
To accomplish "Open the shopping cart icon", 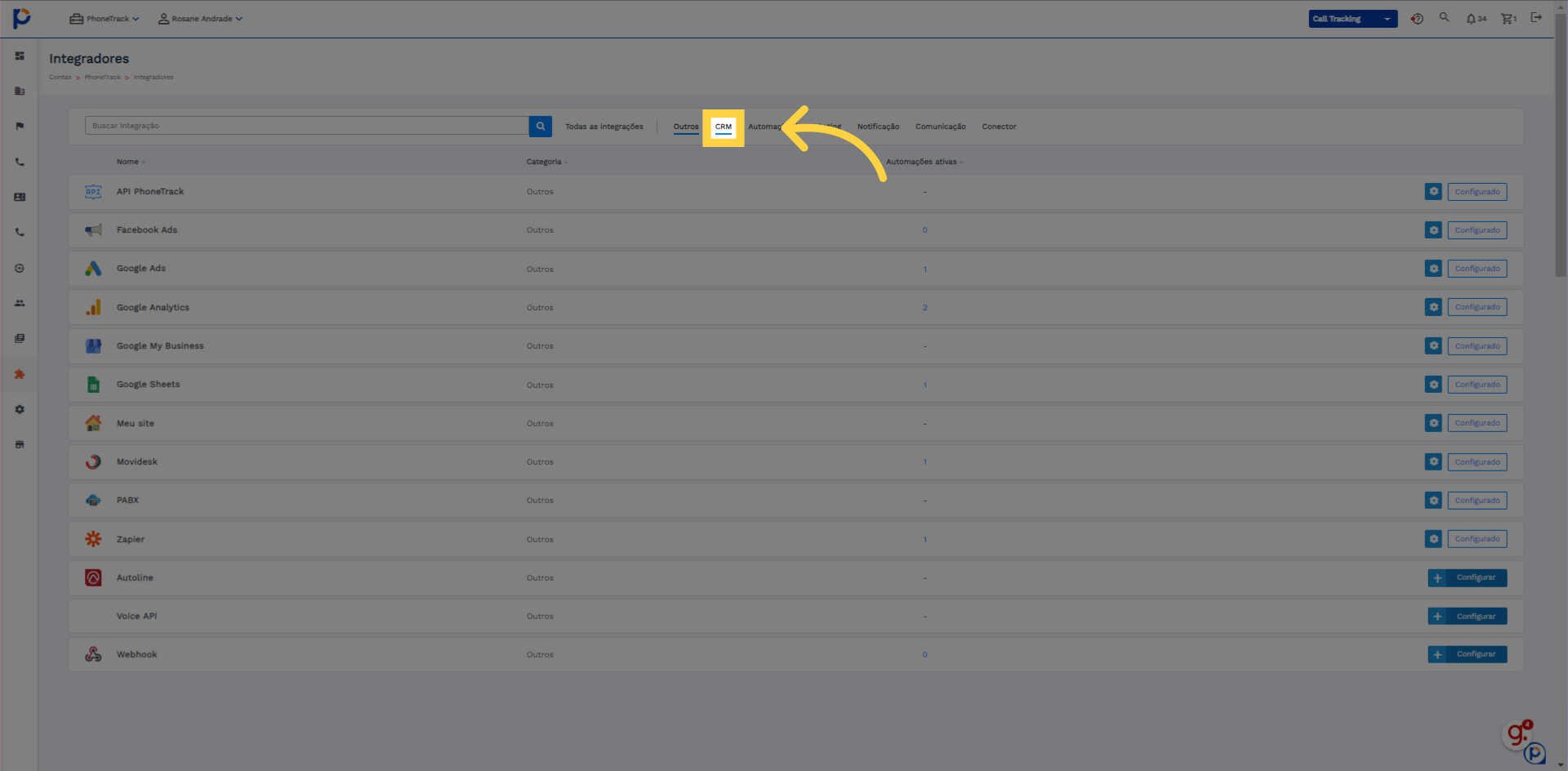I will tap(1508, 19).
